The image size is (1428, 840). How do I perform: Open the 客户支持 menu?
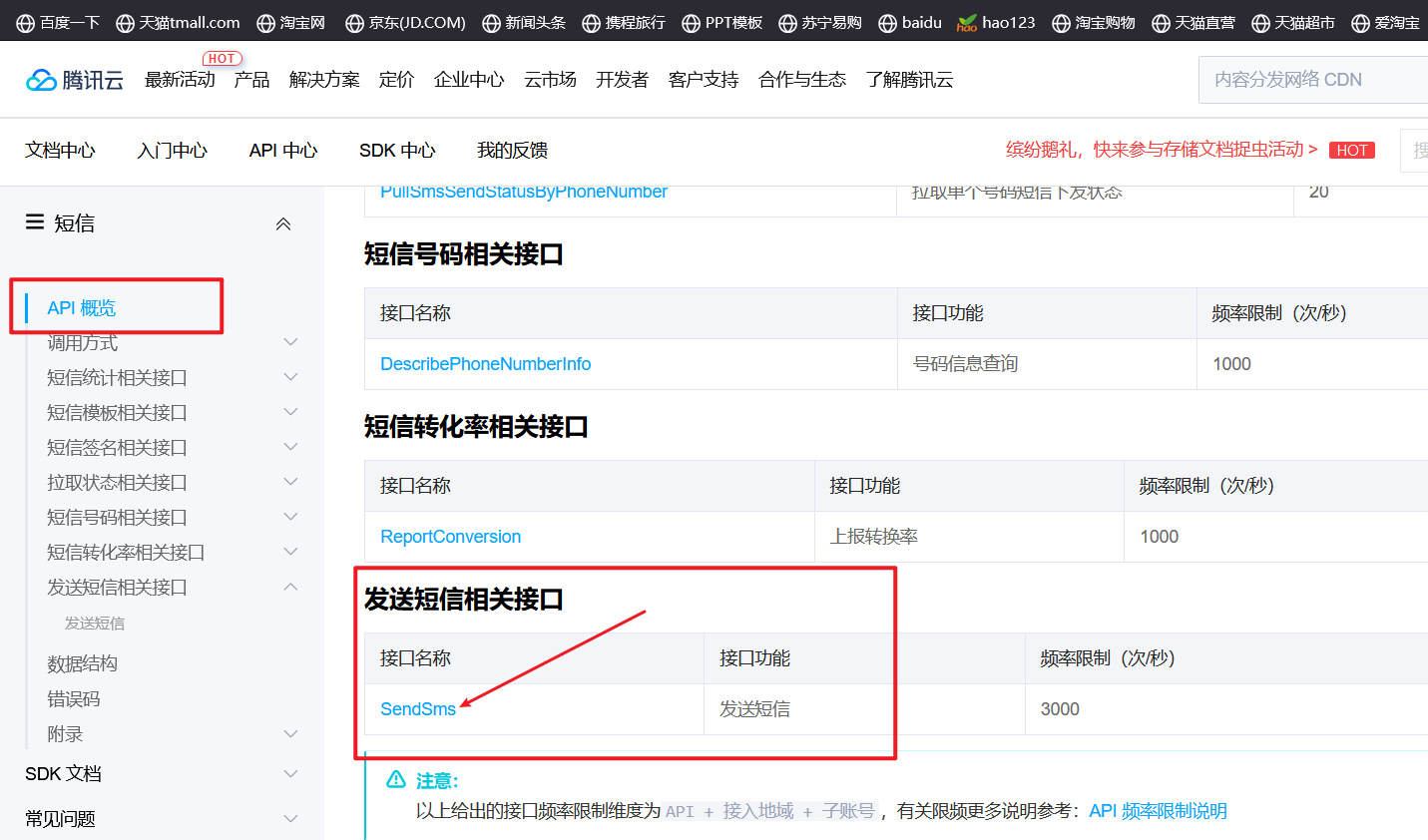(x=704, y=80)
